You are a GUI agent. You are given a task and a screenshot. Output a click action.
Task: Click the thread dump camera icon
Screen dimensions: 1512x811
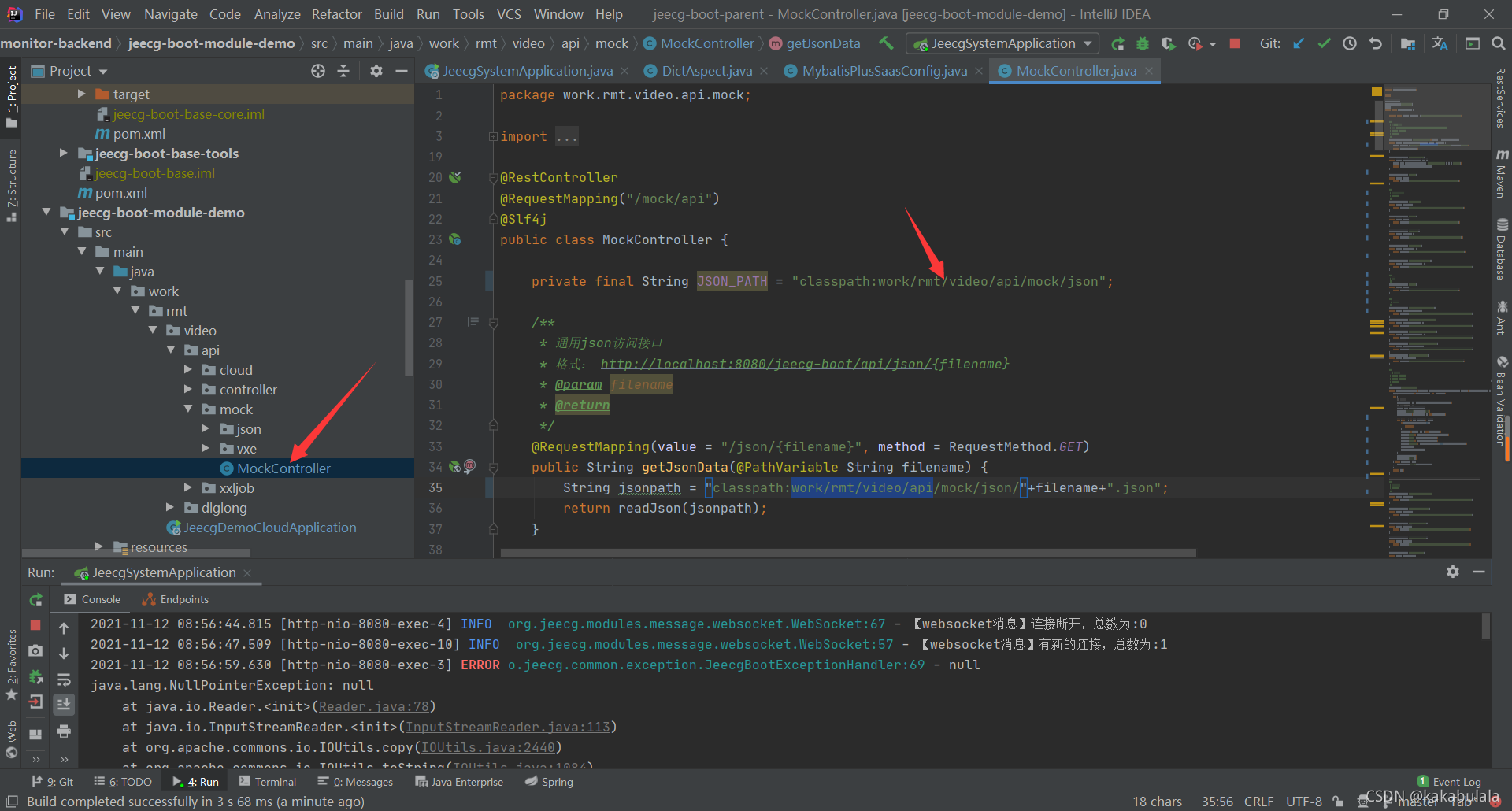pos(35,651)
